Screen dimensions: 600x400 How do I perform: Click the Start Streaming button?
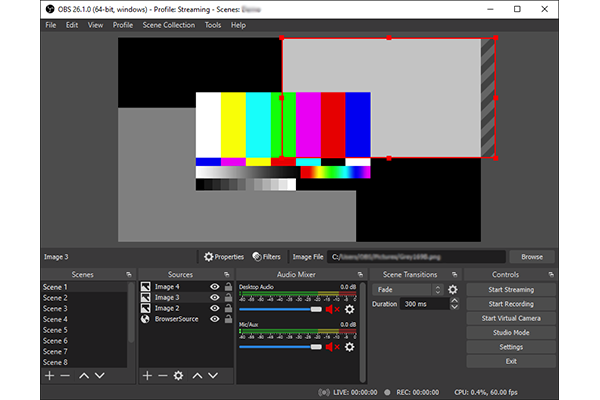[510, 289]
